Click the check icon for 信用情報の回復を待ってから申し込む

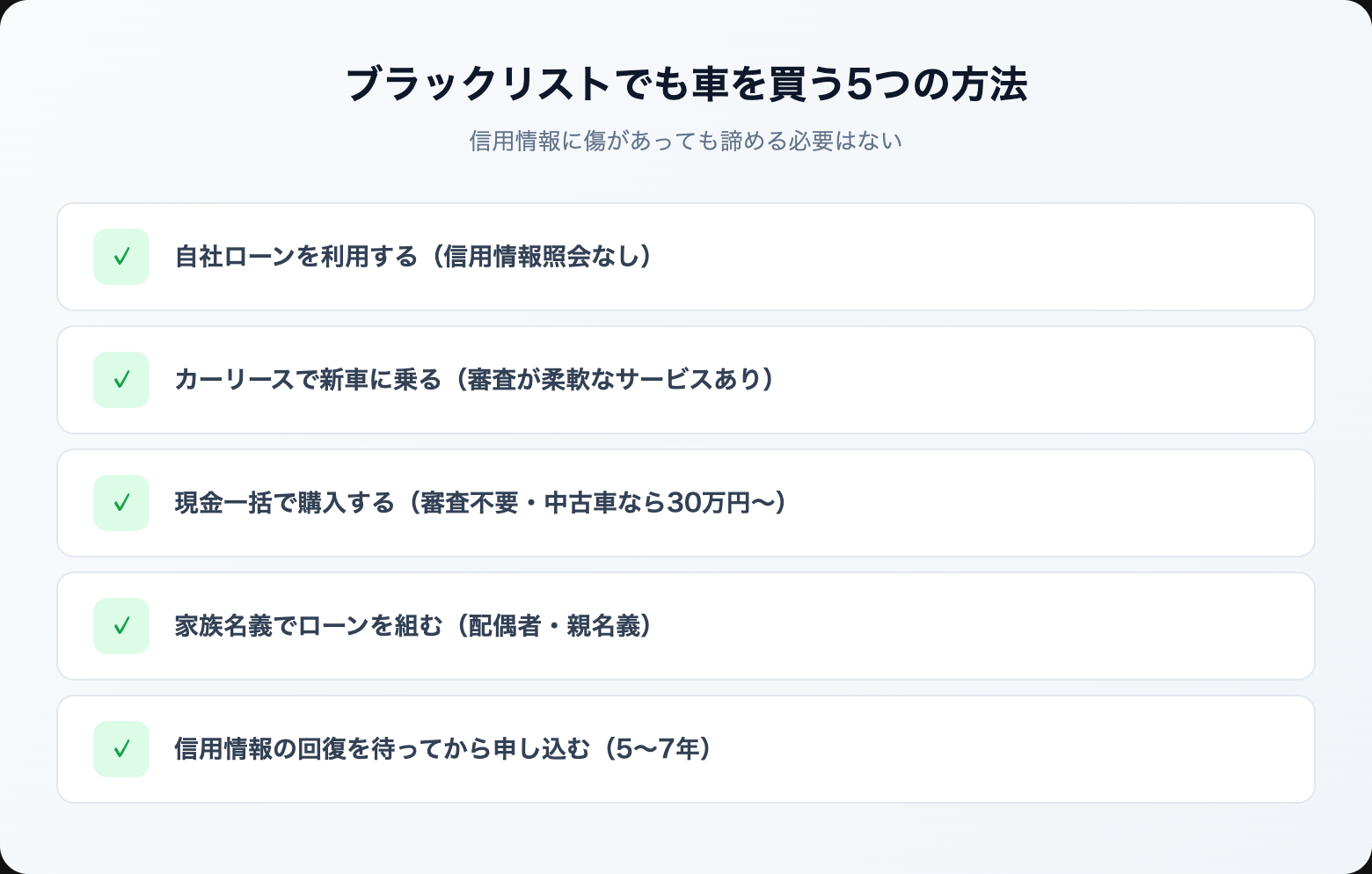[x=121, y=749]
